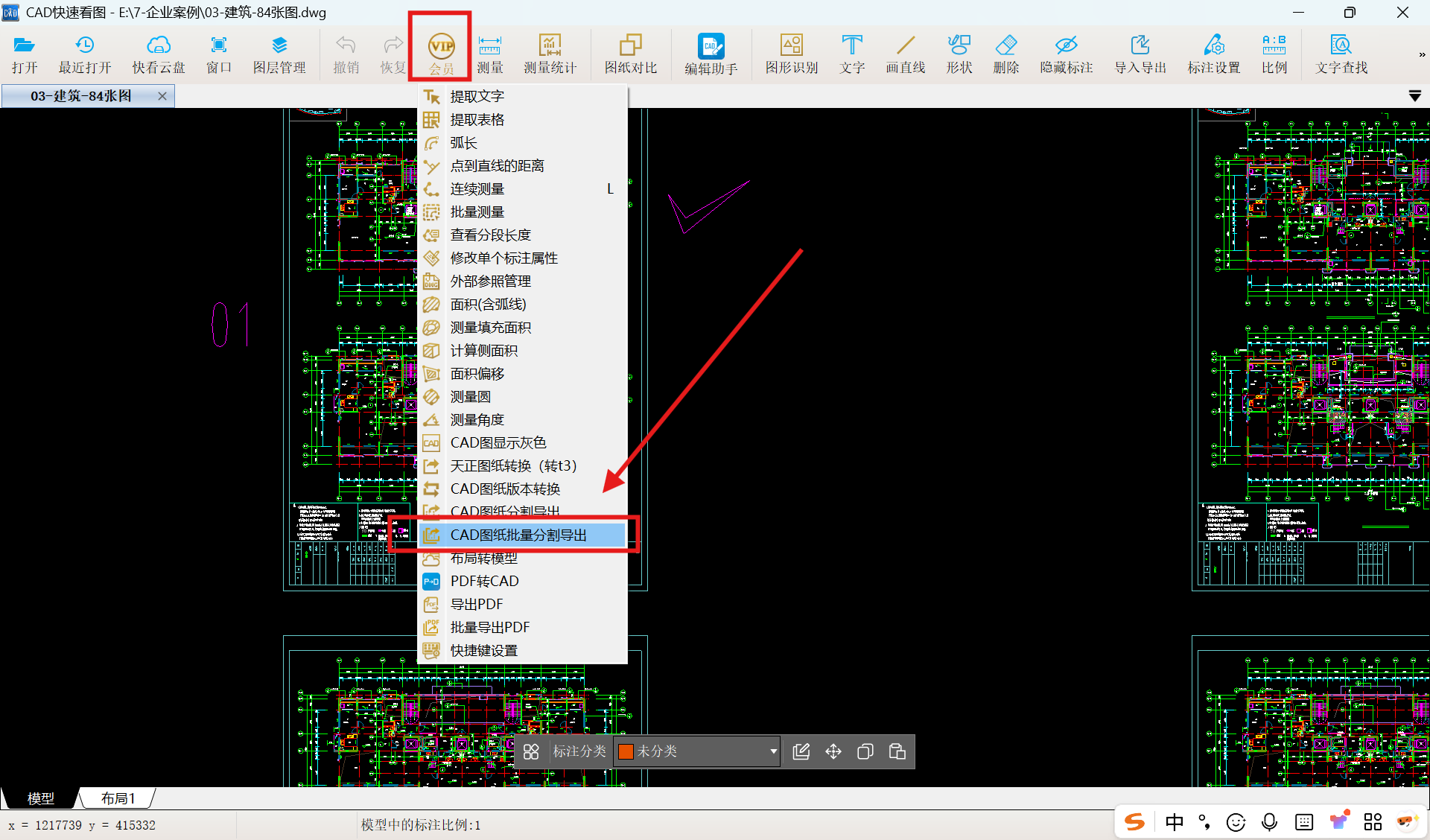Click the 打开 open file button
The height and width of the screenshot is (840, 1430).
point(24,54)
